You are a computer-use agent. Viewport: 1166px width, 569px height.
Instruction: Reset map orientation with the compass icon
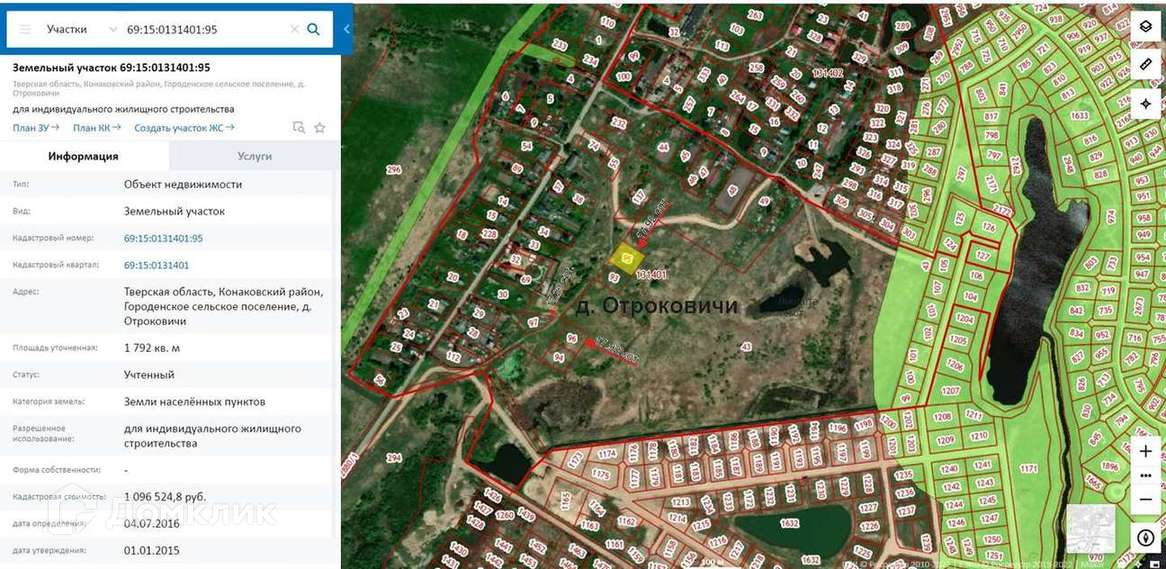click(x=1146, y=538)
